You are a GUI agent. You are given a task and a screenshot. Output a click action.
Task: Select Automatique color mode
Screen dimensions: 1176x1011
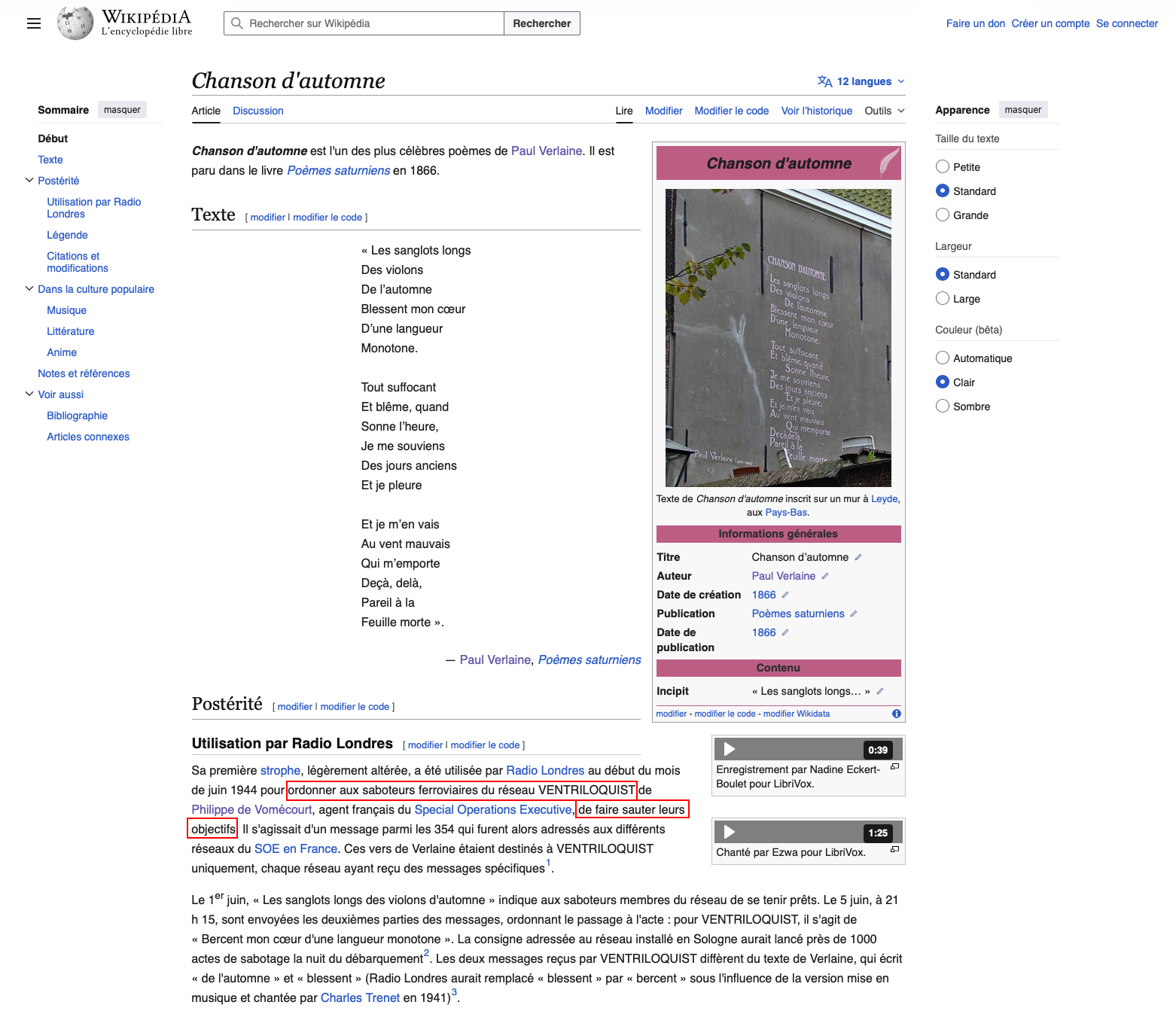pos(943,358)
